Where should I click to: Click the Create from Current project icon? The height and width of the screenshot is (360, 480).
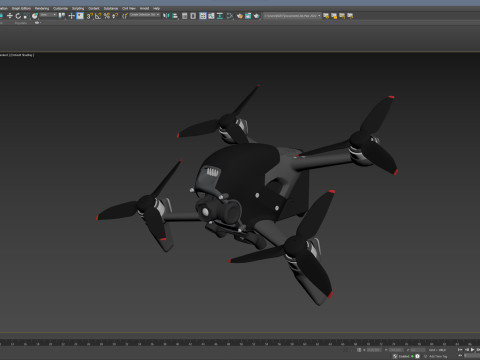[x=350, y=16]
